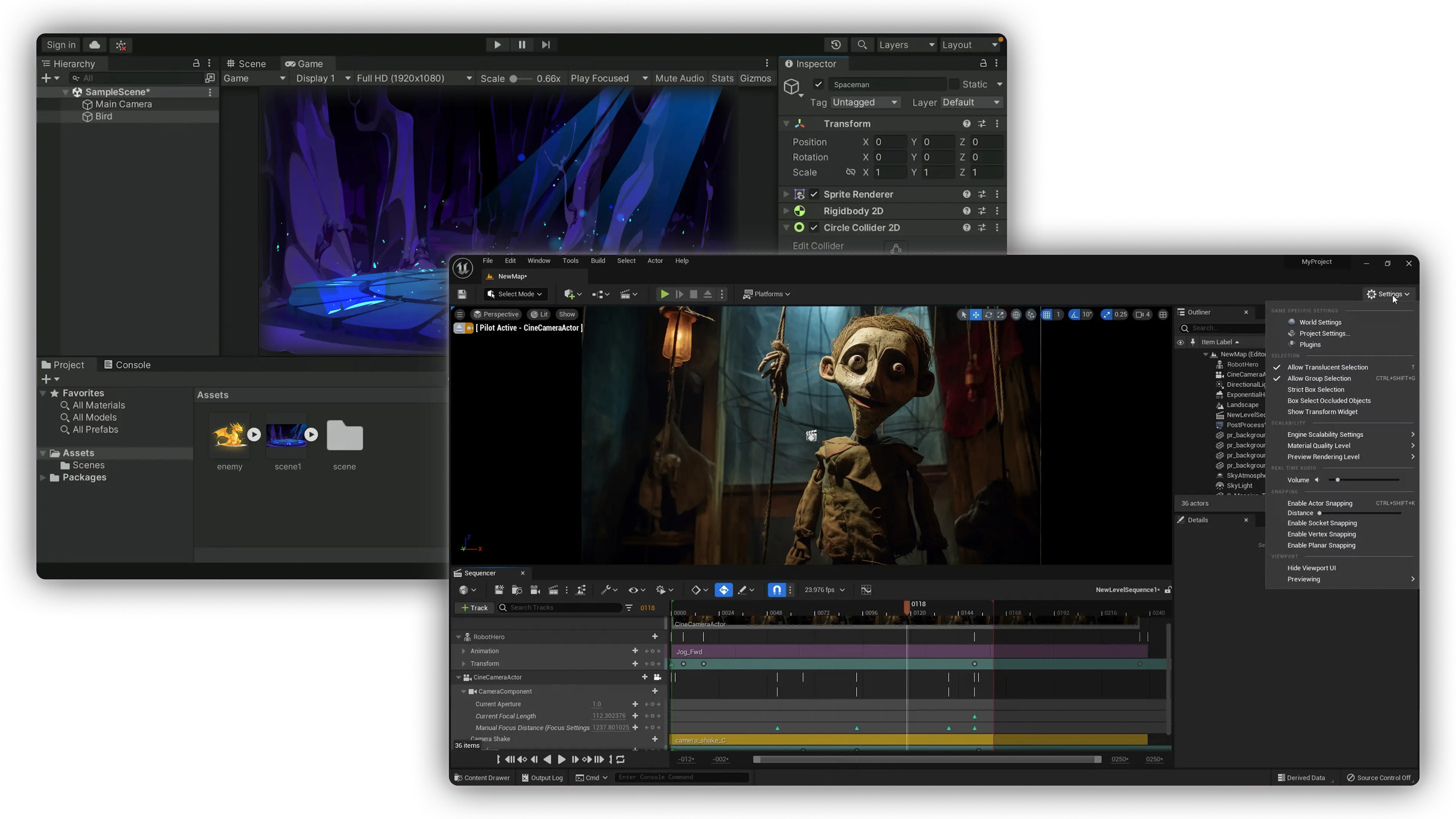The image size is (1456, 819).
Task: Open the Content Drawer
Action: pyautogui.click(x=482, y=777)
